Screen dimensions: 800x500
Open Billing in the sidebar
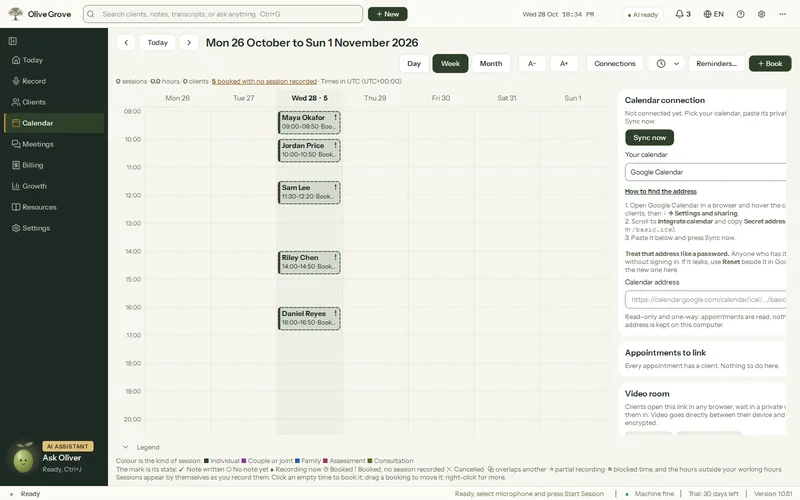click(x=54, y=165)
